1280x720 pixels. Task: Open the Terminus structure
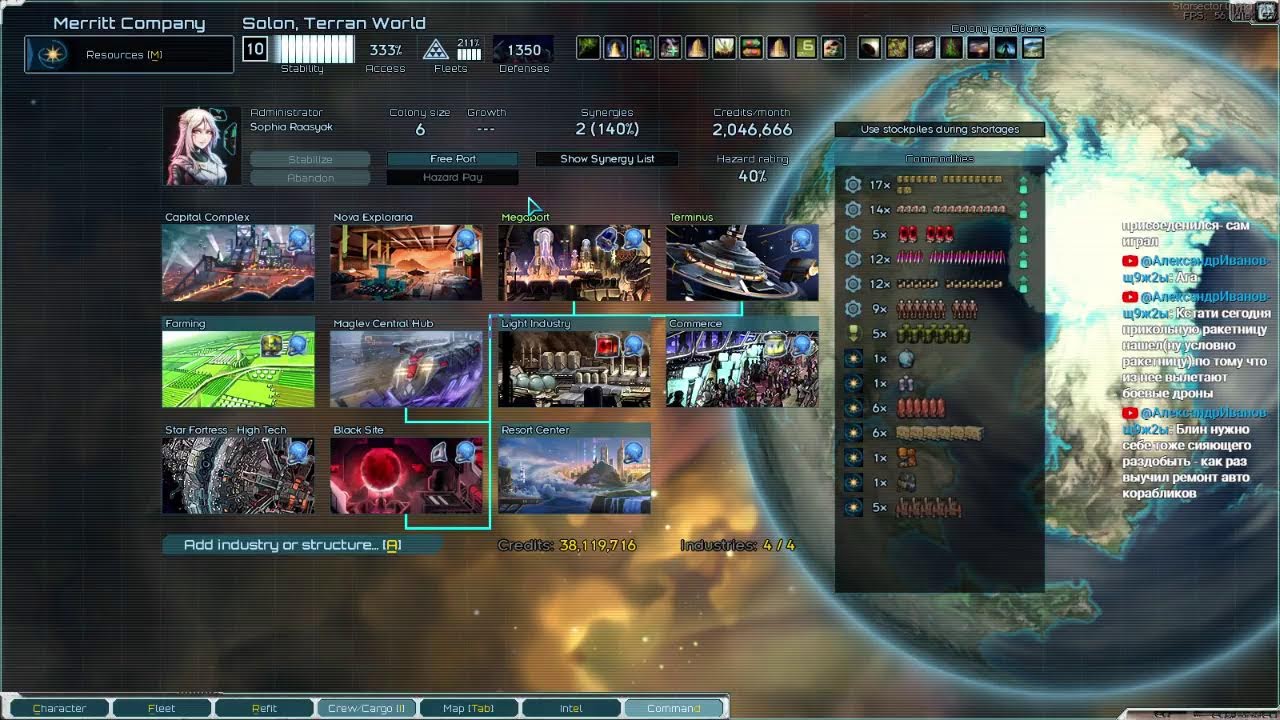click(x=742, y=262)
